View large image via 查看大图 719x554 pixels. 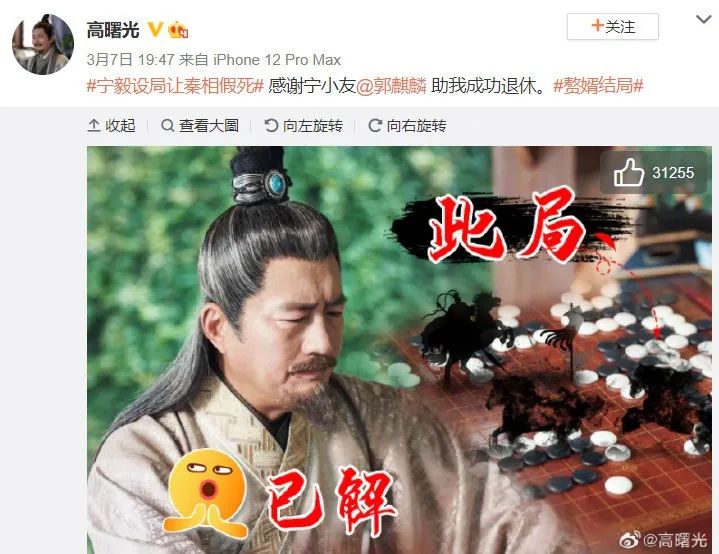pyautogui.click(x=200, y=125)
